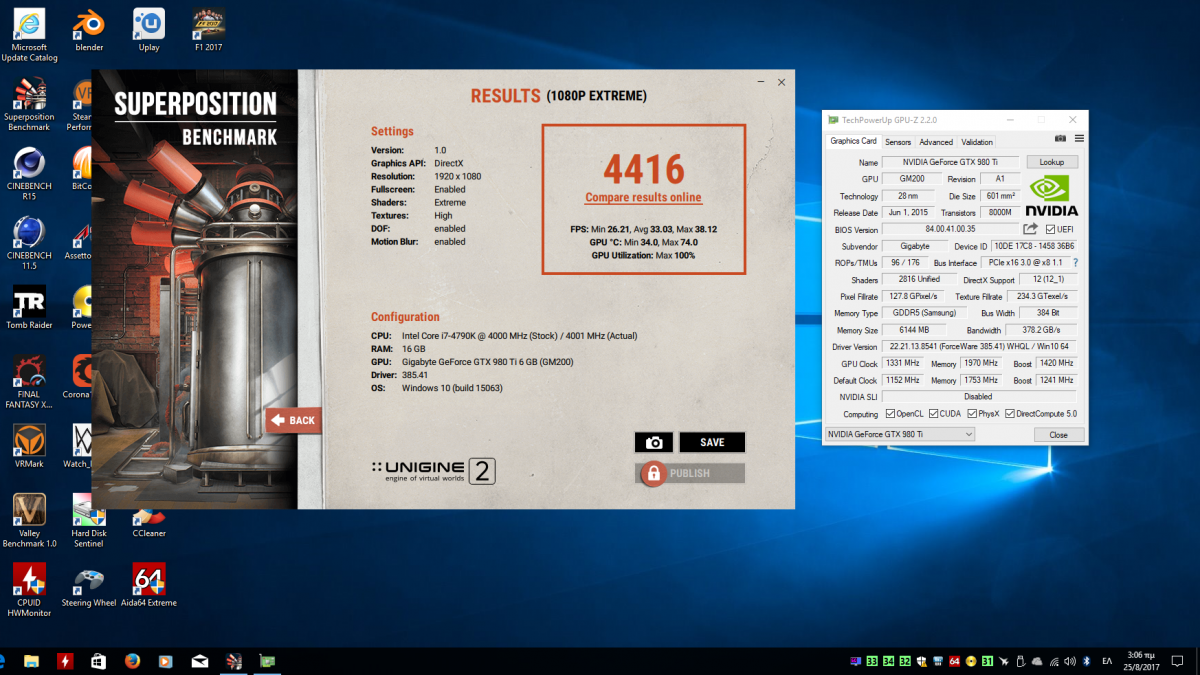Switch to the Validation tab in GPU-Z
1200x675 pixels.
point(977,142)
